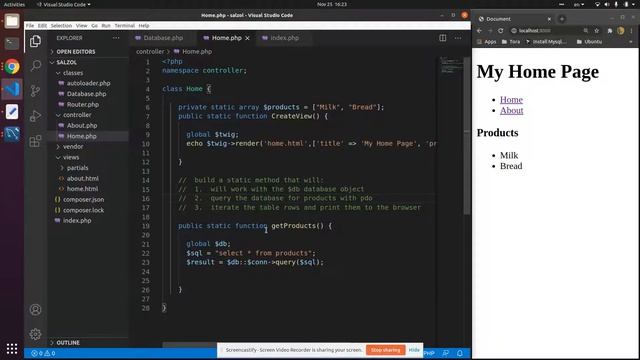Image resolution: width=640 pixels, height=360 pixels.
Task: Open composer.json in the explorer
Action: click(x=83, y=200)
